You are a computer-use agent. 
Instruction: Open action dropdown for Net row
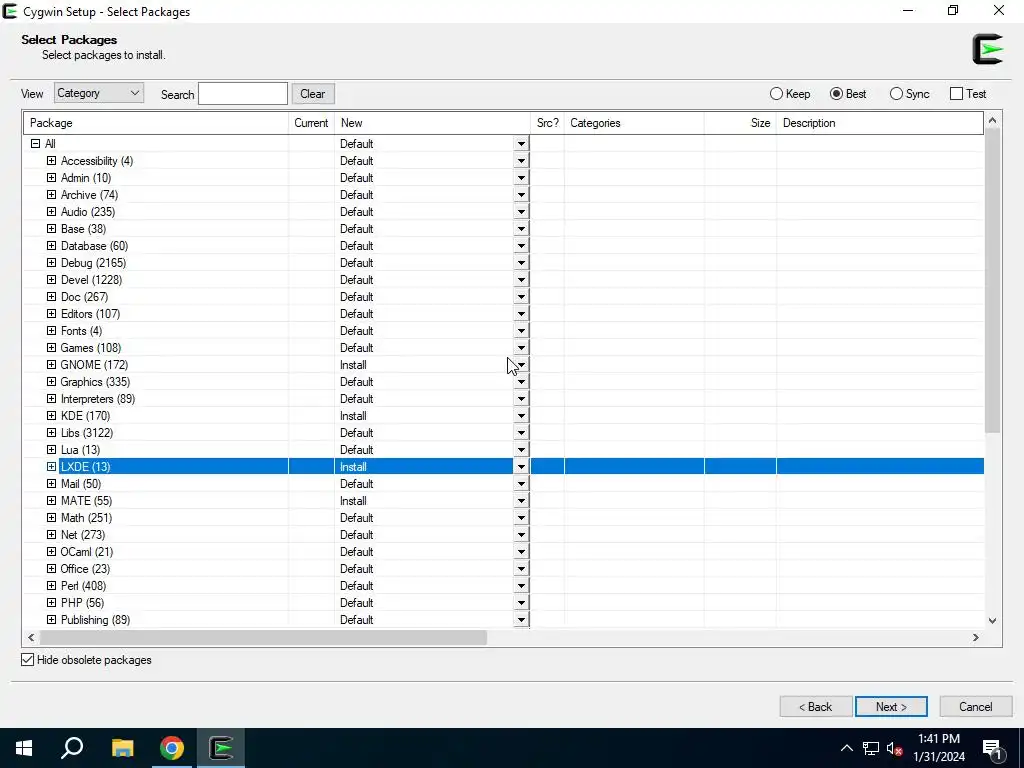click(x=521, y=534)
